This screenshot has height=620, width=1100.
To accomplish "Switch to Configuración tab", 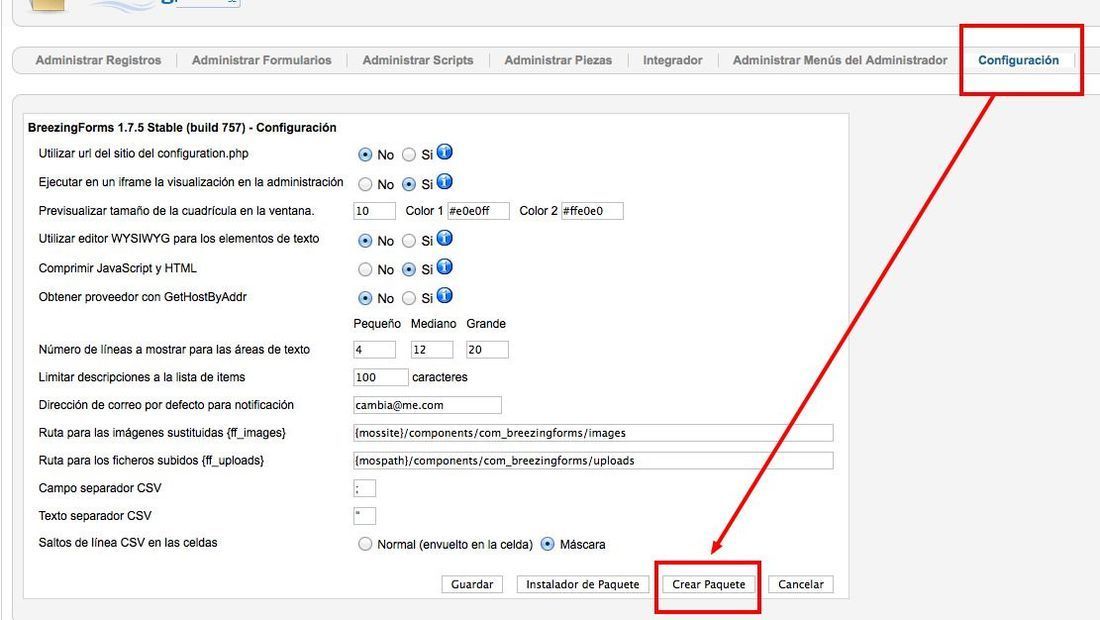I will coord(1019,60).
